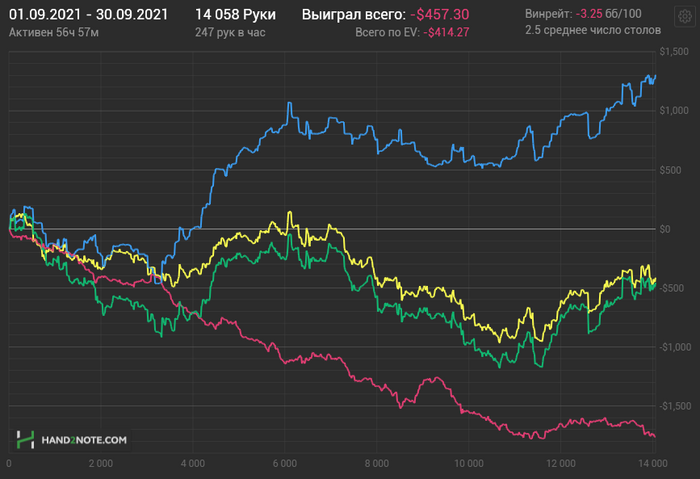The width and height of the screenshot is (700, 479).
Task: Click the 'Винрейт:' label
Action: [549, 14]
